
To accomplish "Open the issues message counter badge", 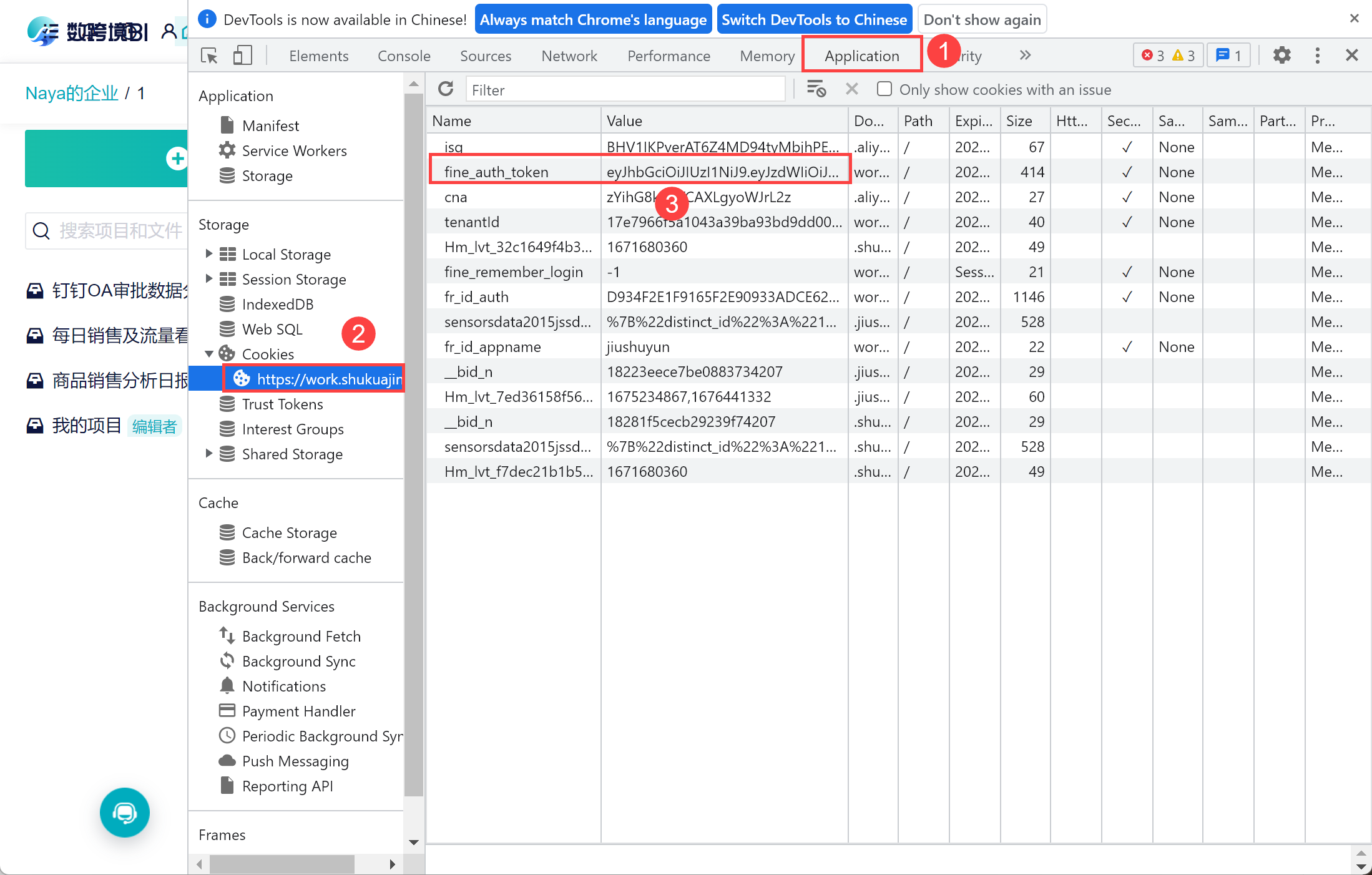I will point(1228,56).
